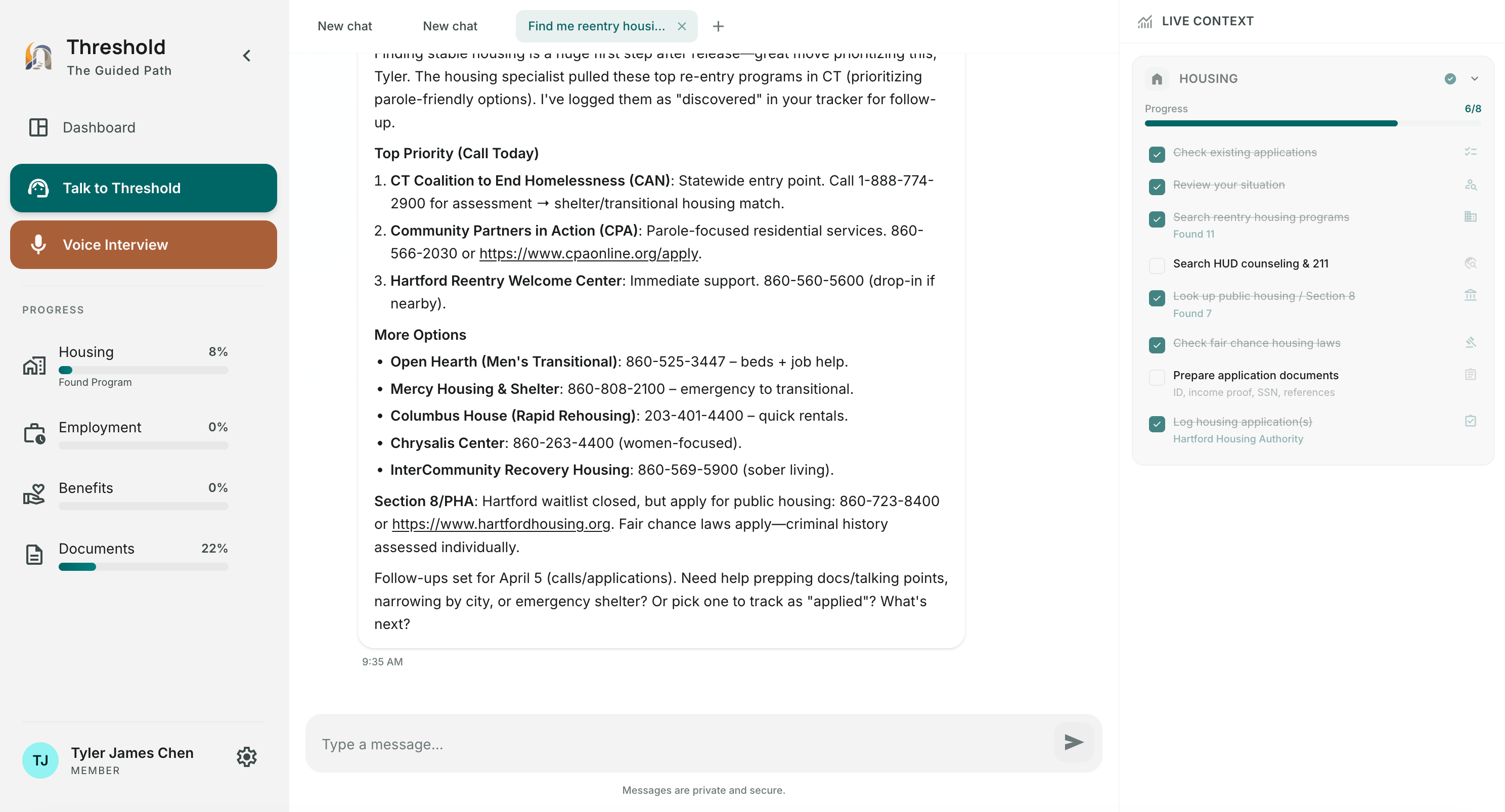Click the send message arrow icon

1073,743
